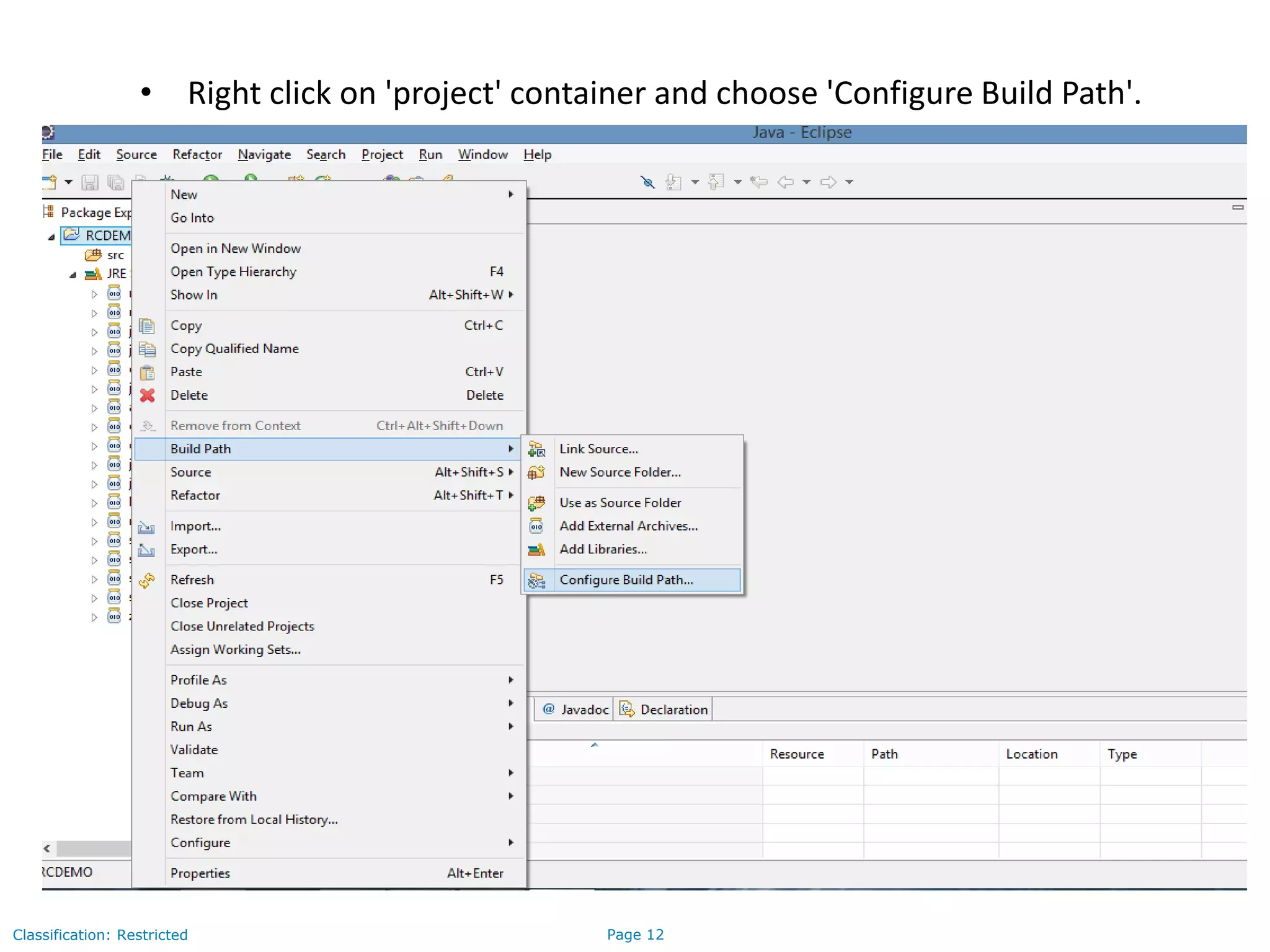The width and height of the screenshot is (1270, 952).
Task: Switch to the Javadoc tab
Action: [x=575, y=710]
